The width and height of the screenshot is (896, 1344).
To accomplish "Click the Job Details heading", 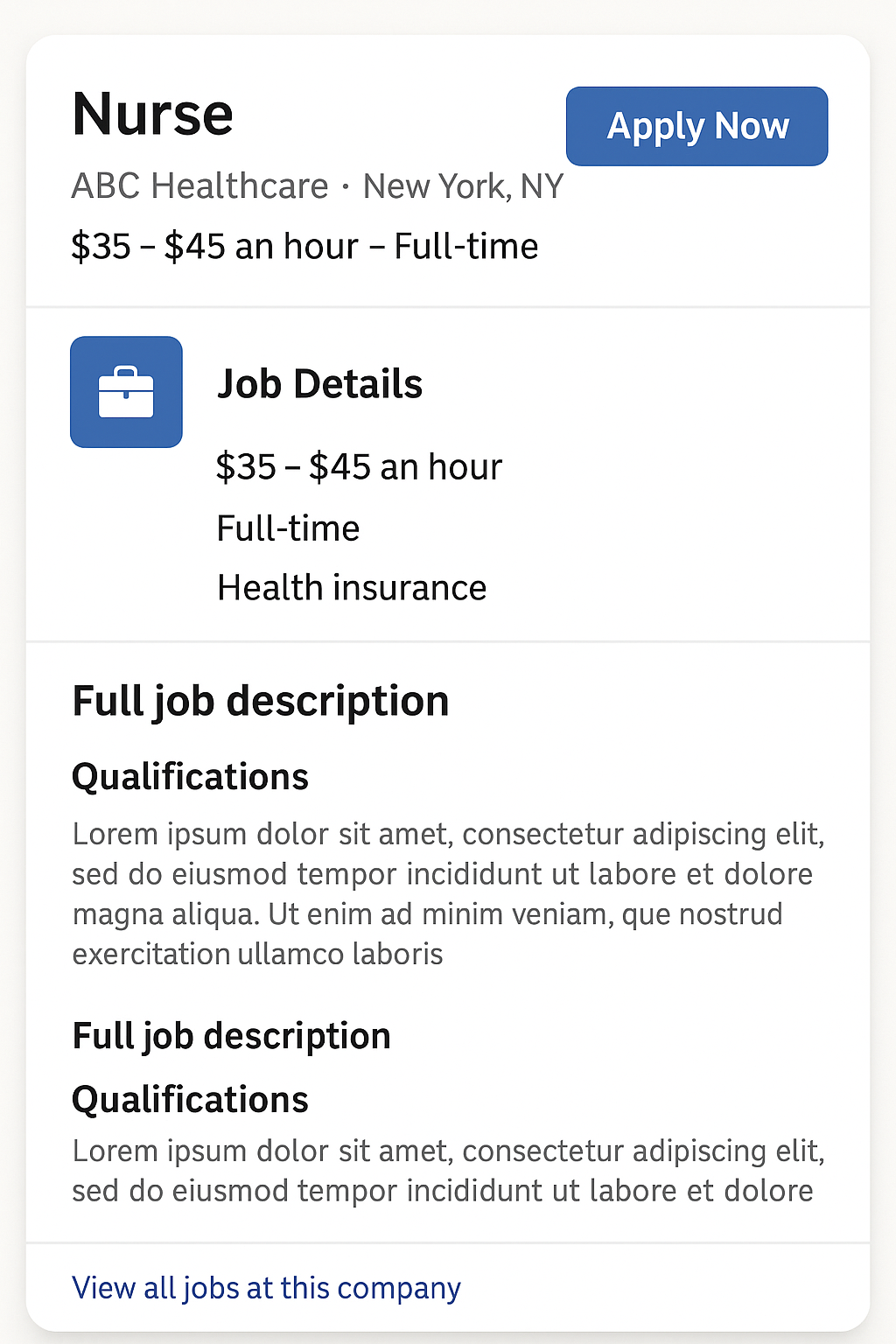I will pos(319,384).
